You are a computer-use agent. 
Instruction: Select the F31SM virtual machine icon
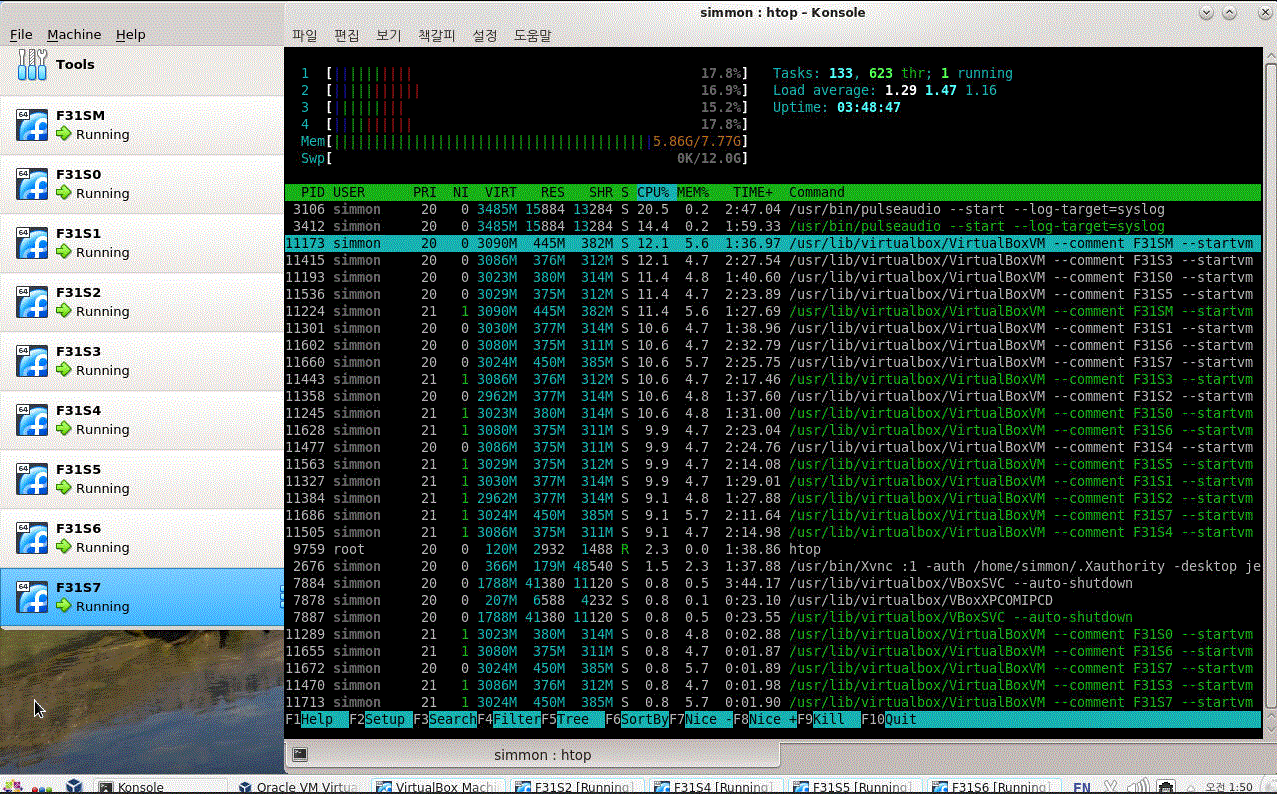point(32,125)
